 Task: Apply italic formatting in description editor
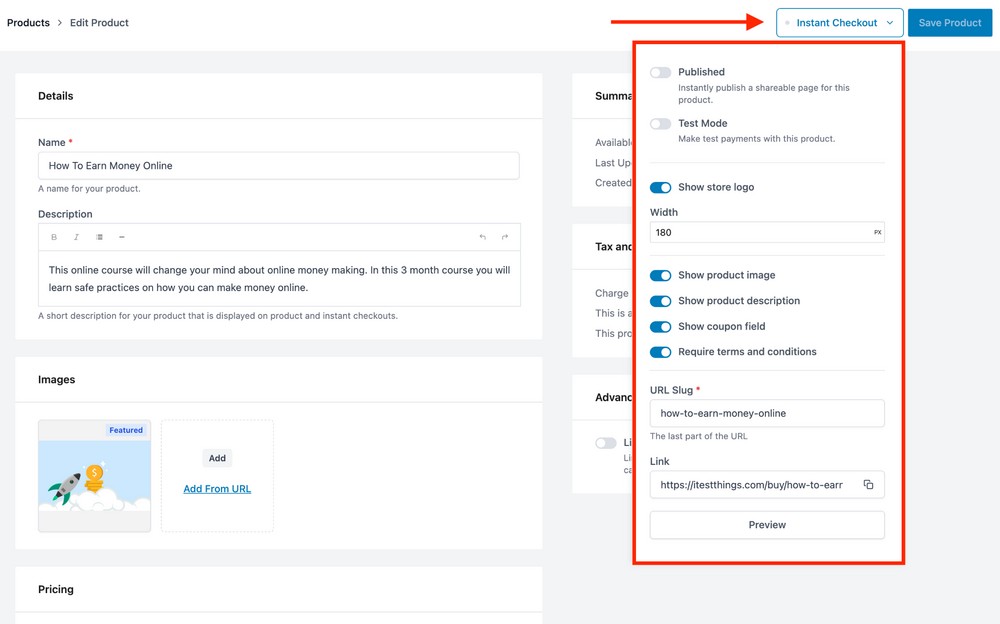pyautogui.click(x=76, y=237)
